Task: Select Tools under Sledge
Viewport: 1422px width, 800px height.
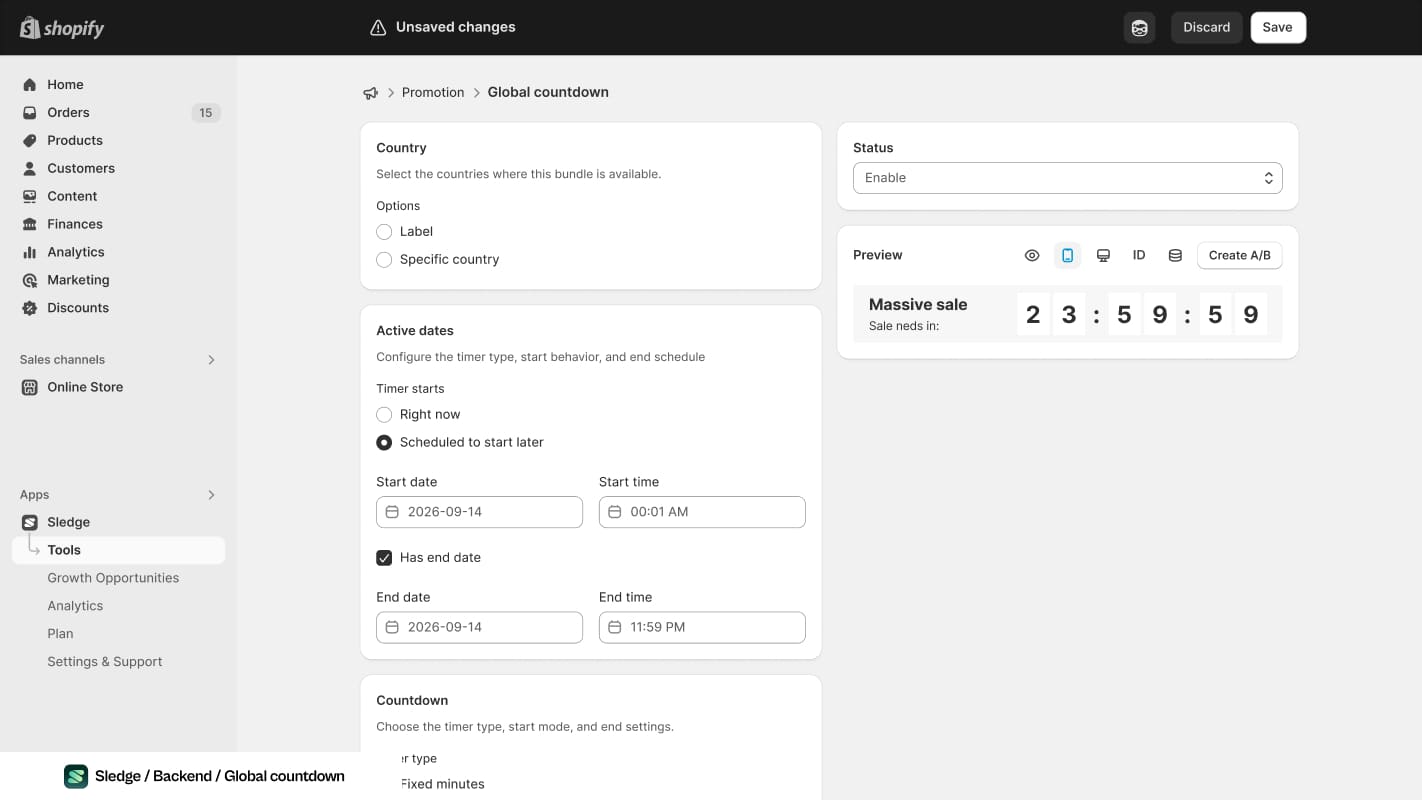Action: [x=118, y=551]
